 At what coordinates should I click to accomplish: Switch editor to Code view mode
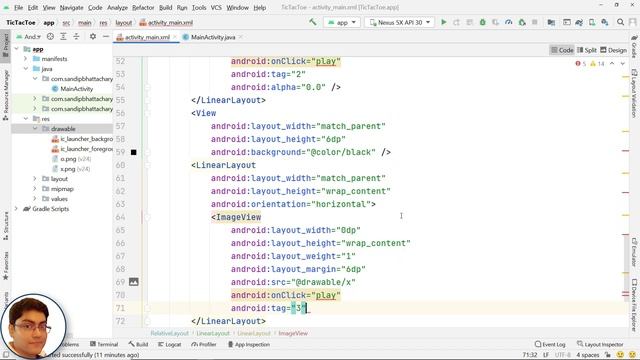pyautogui.click(x=562, y=50)
